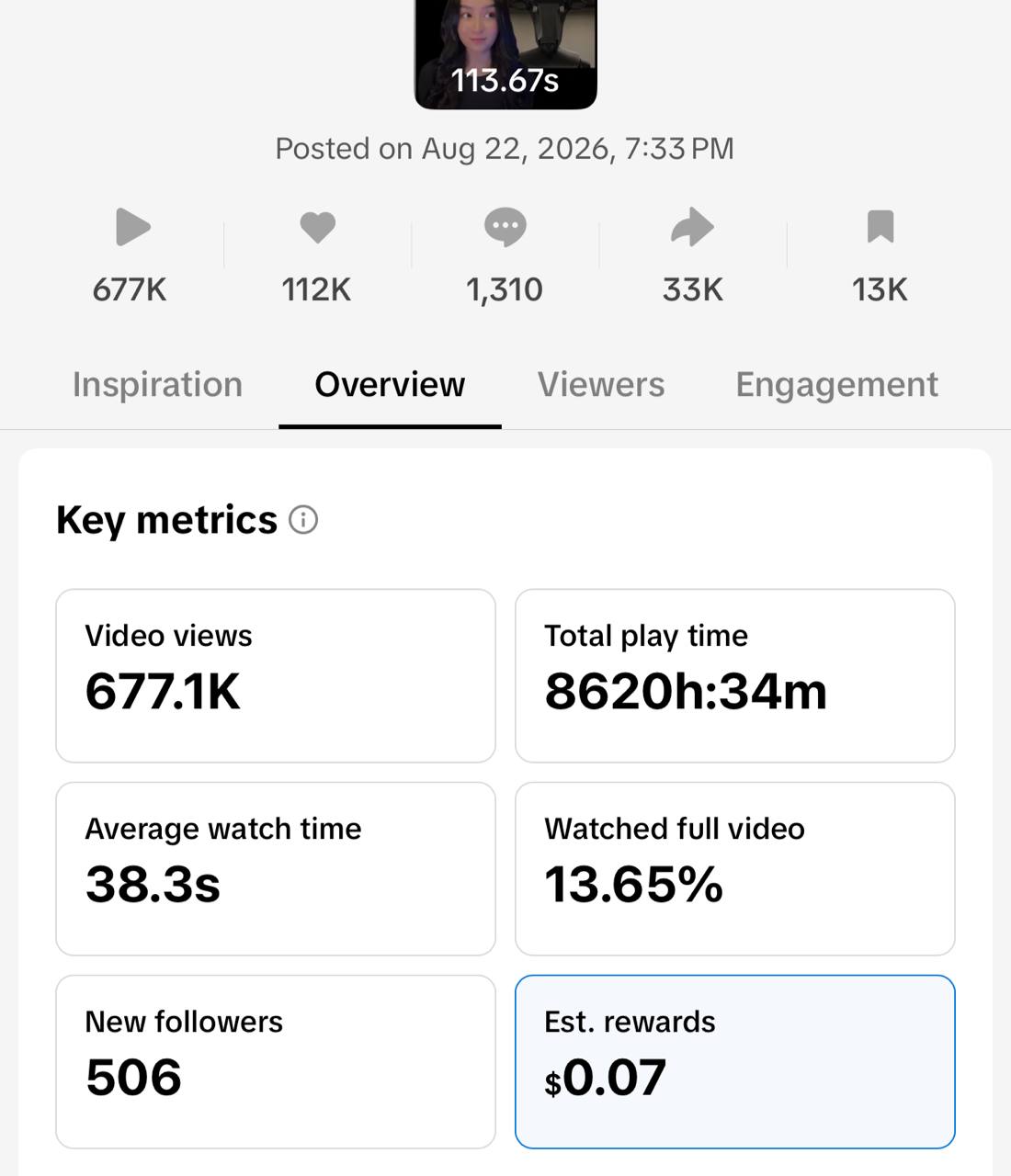Tap the 33K shares count
Screen dimensions: 1011x1176
[693, 290]
